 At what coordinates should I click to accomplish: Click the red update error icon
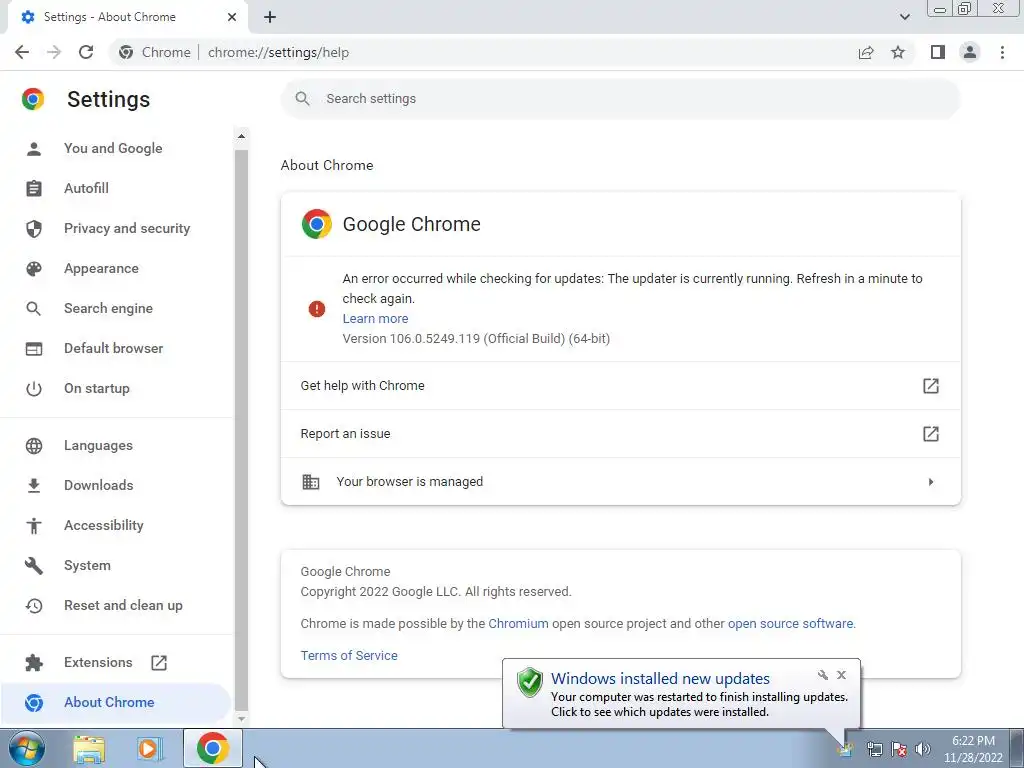click(317, 309)
